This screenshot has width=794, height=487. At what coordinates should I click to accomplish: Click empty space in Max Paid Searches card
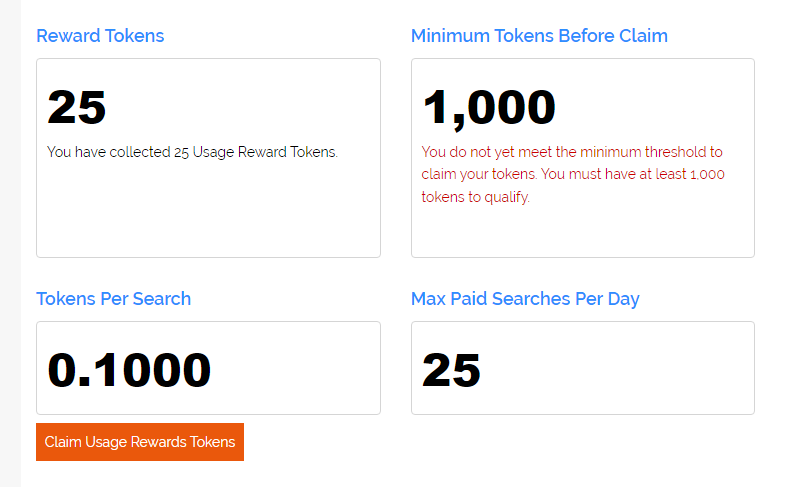click(618, 369)
